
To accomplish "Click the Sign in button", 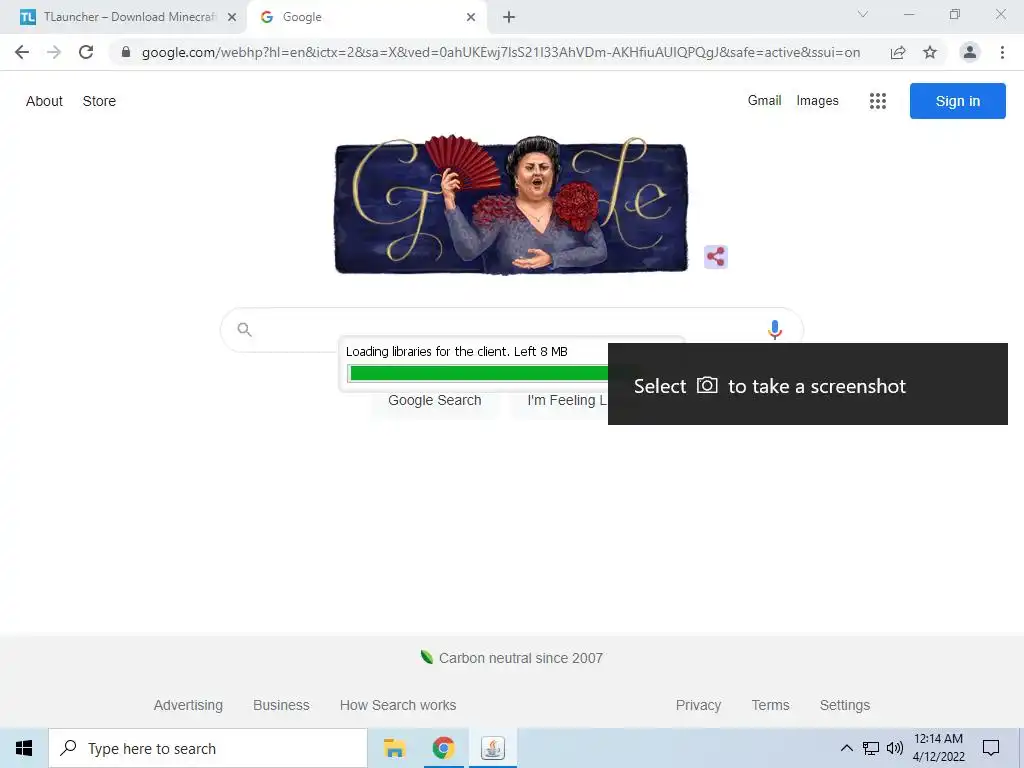I will pyautogui.click(x=957, y=101).
